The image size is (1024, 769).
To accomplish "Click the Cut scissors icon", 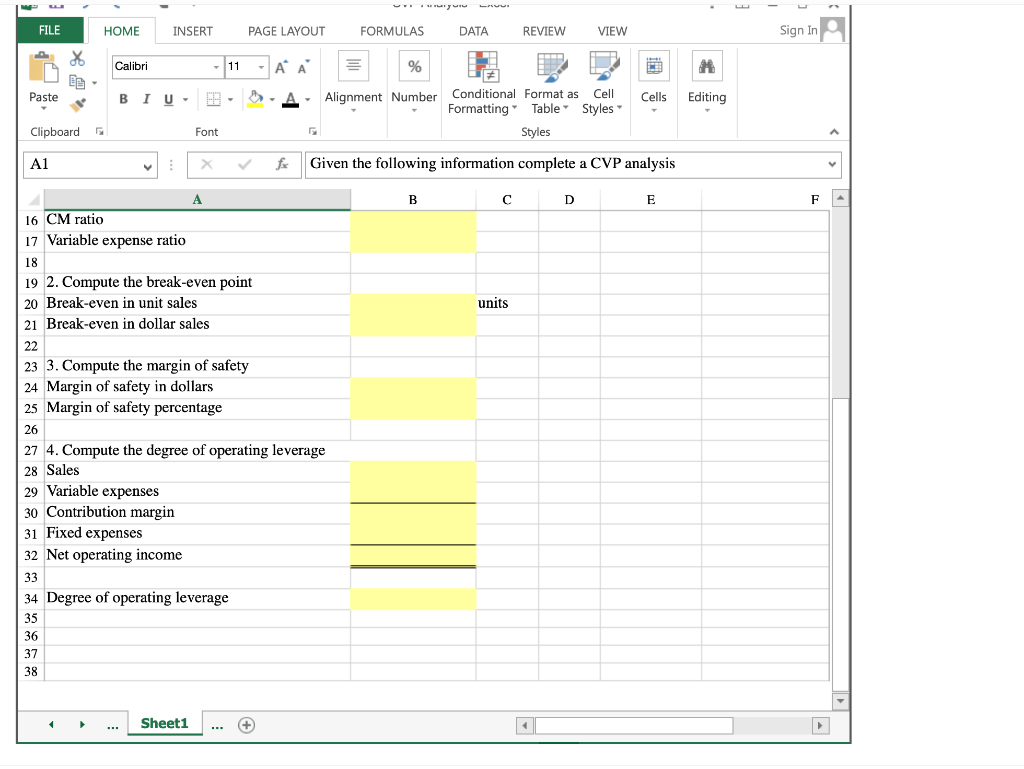I will point(77,59).
